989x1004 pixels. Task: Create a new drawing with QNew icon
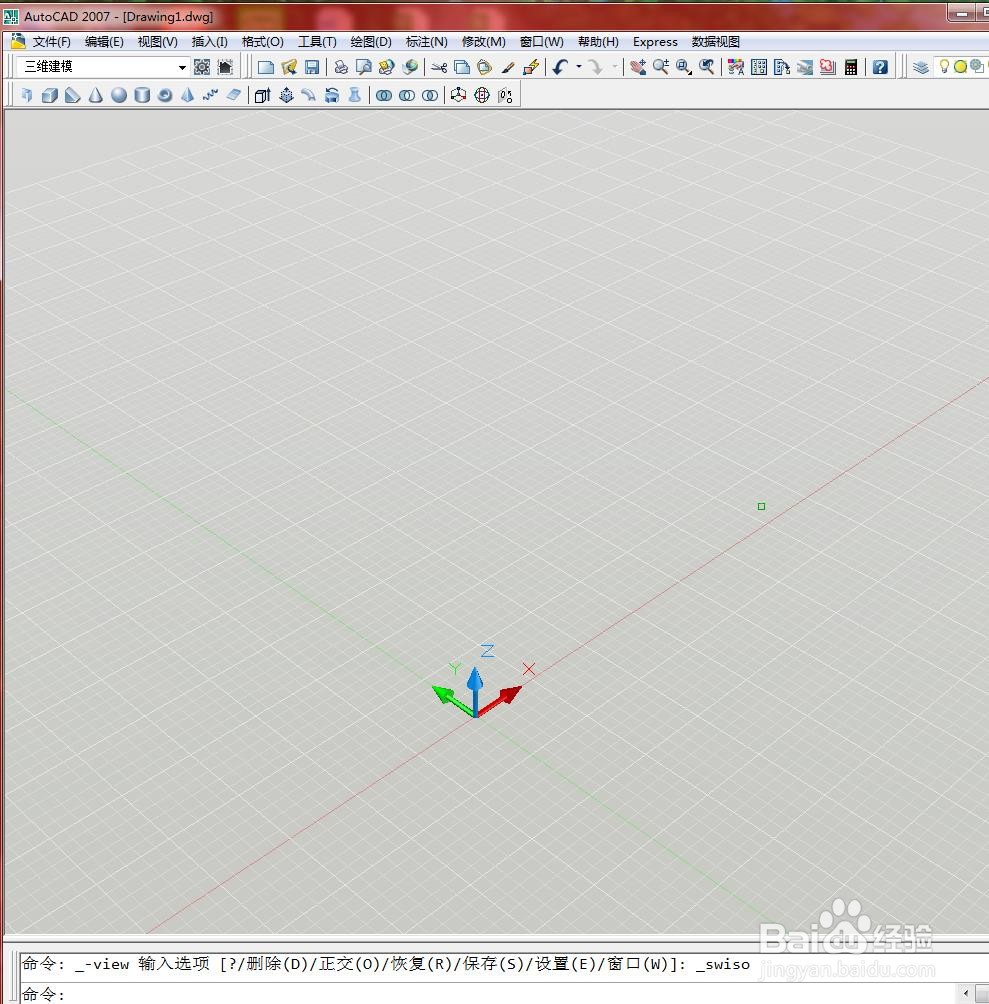[266, 67]
